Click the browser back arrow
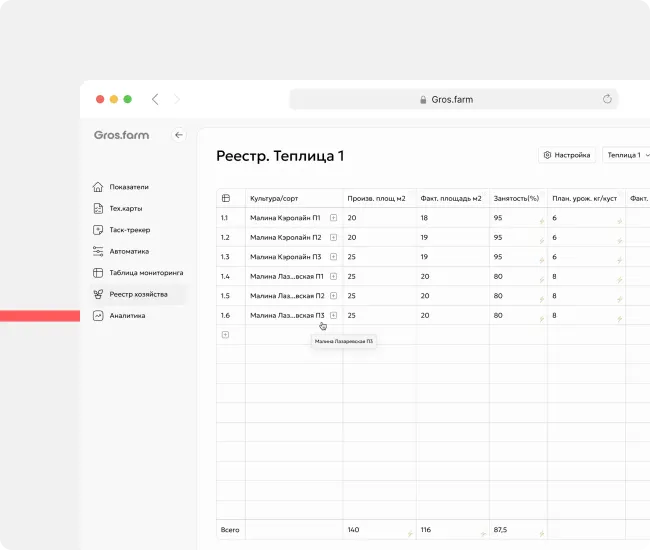The width and height of the screenshot is (650, 550). point(155,99)
